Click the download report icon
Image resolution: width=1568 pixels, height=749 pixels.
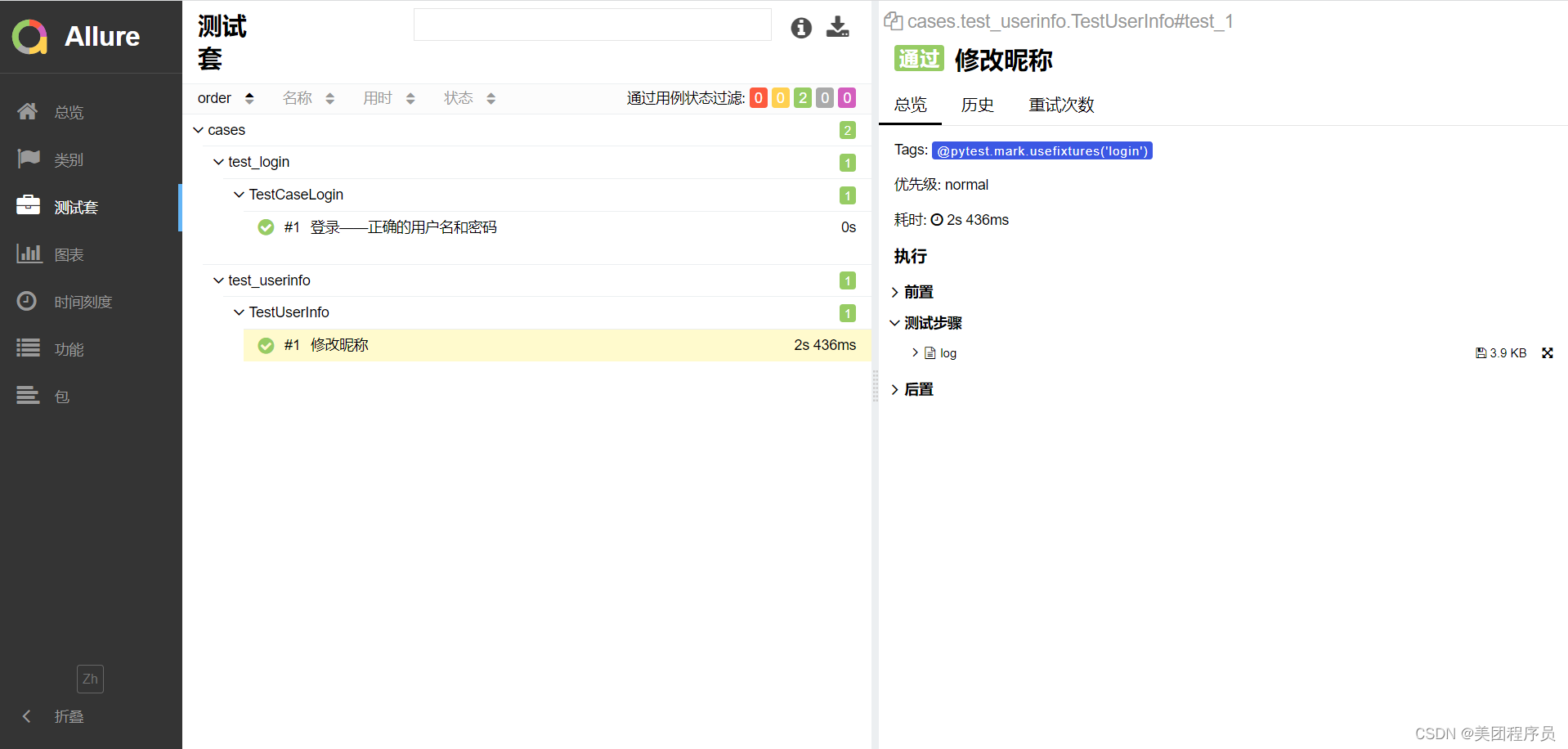837,27
